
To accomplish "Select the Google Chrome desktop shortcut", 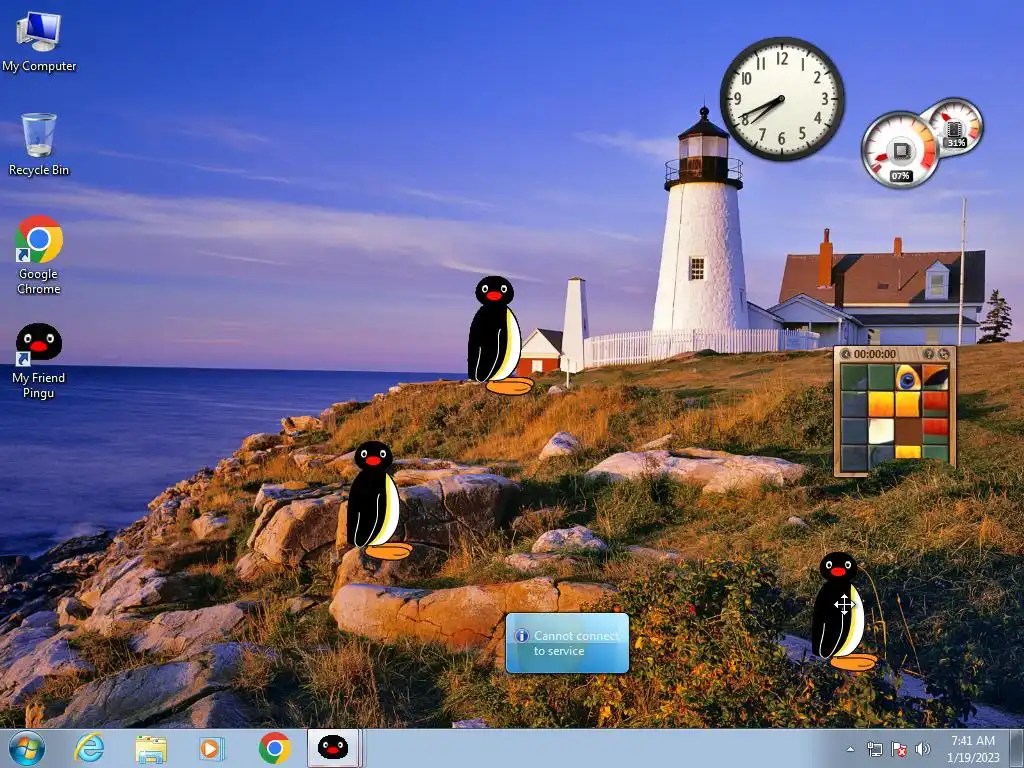I will tap(39, 255).
